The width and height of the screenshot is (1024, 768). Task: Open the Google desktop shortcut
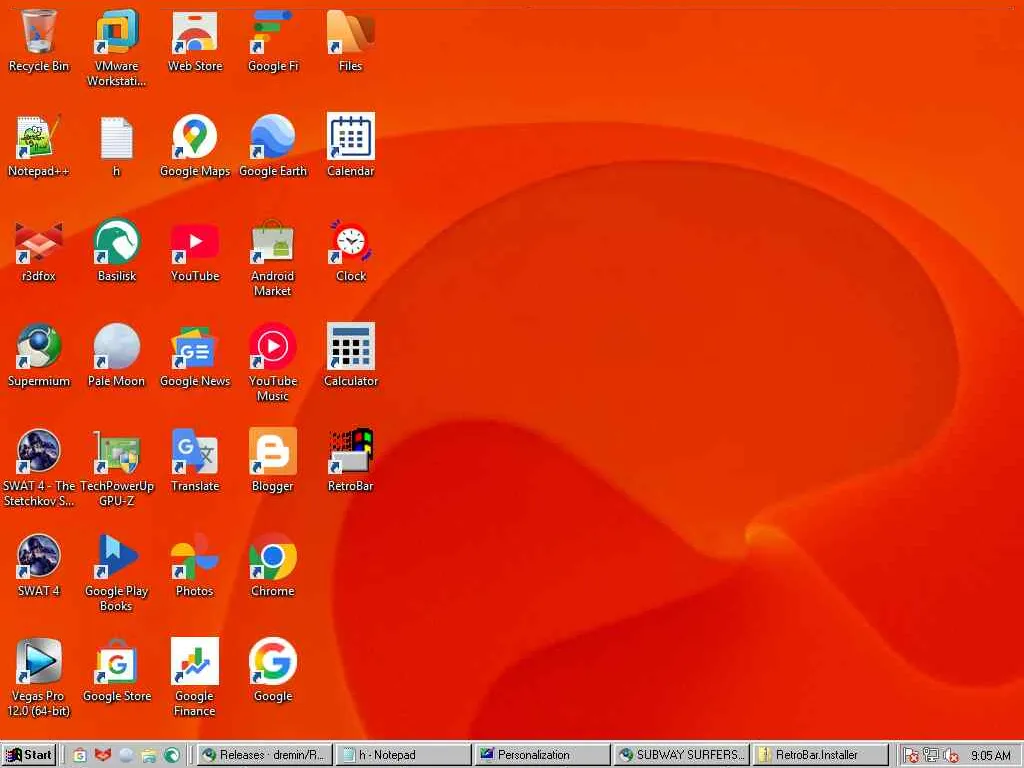(273, 671)
